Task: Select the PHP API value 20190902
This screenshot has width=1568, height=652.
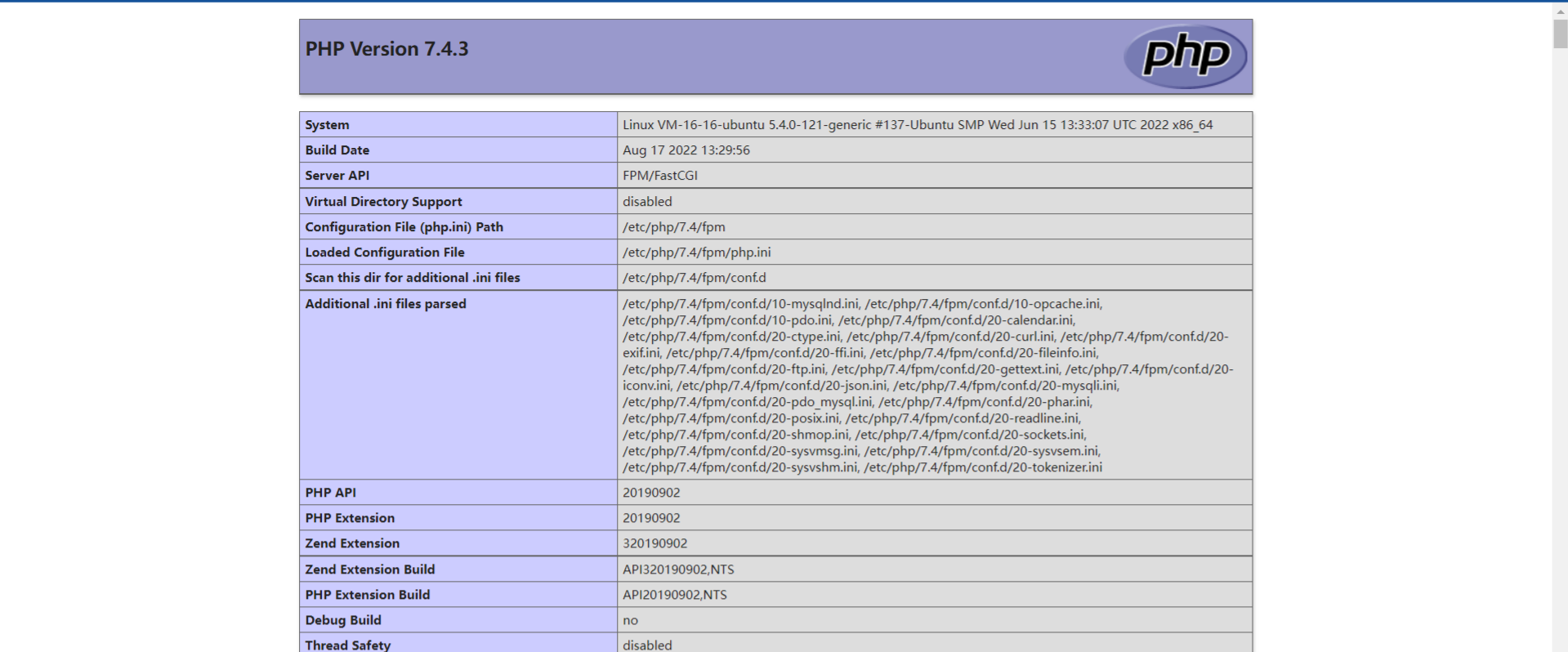Action: tap(651, 493)
